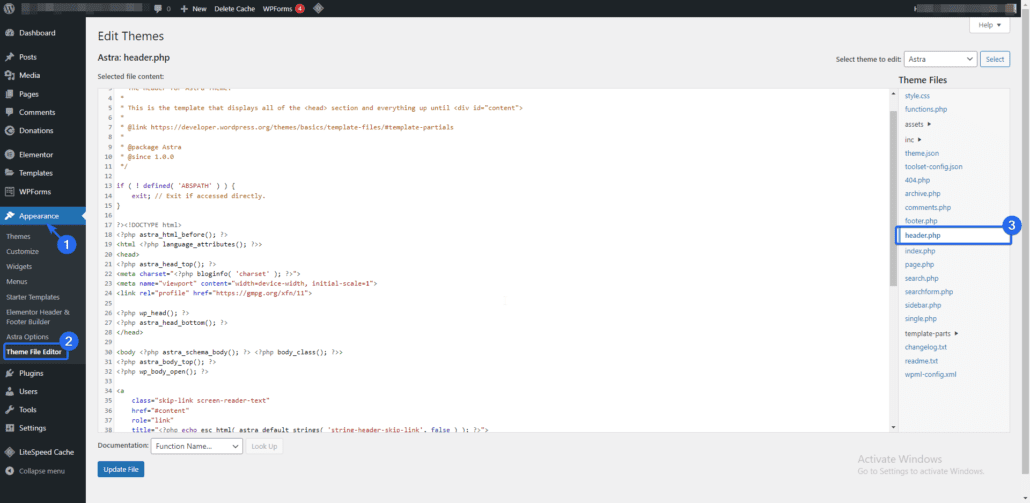Open search.php theme file
Screen dimensions: 1030x503
922,278
